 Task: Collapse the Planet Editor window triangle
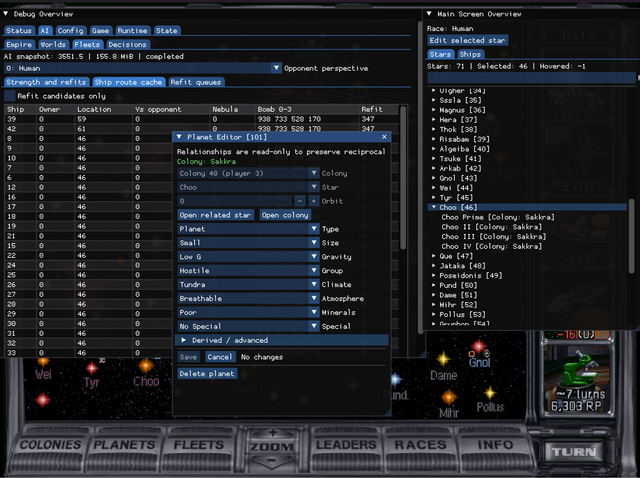(x=179, y=137)
